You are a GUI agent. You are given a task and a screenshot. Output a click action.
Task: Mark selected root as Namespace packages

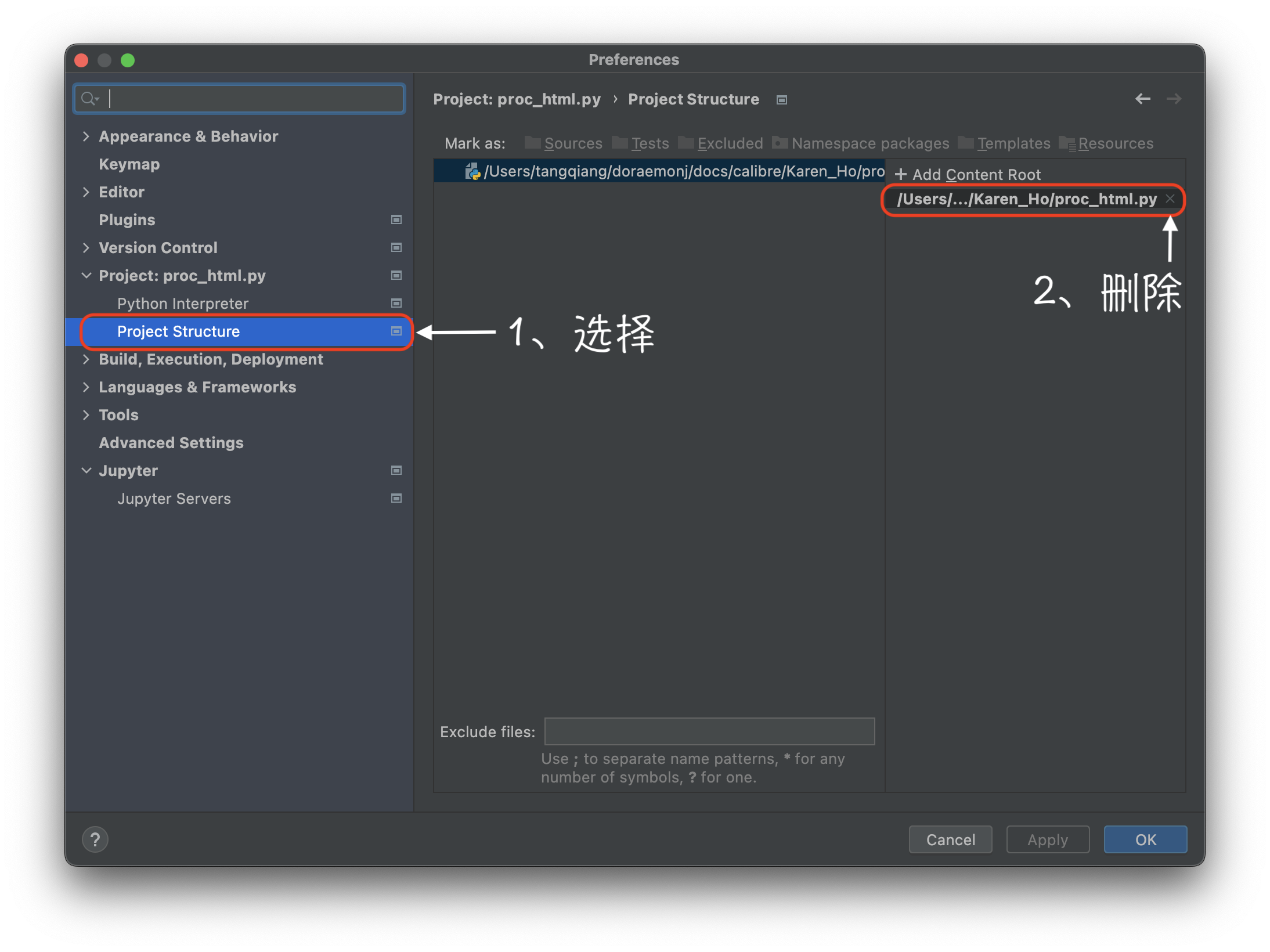tap(869, 143)
